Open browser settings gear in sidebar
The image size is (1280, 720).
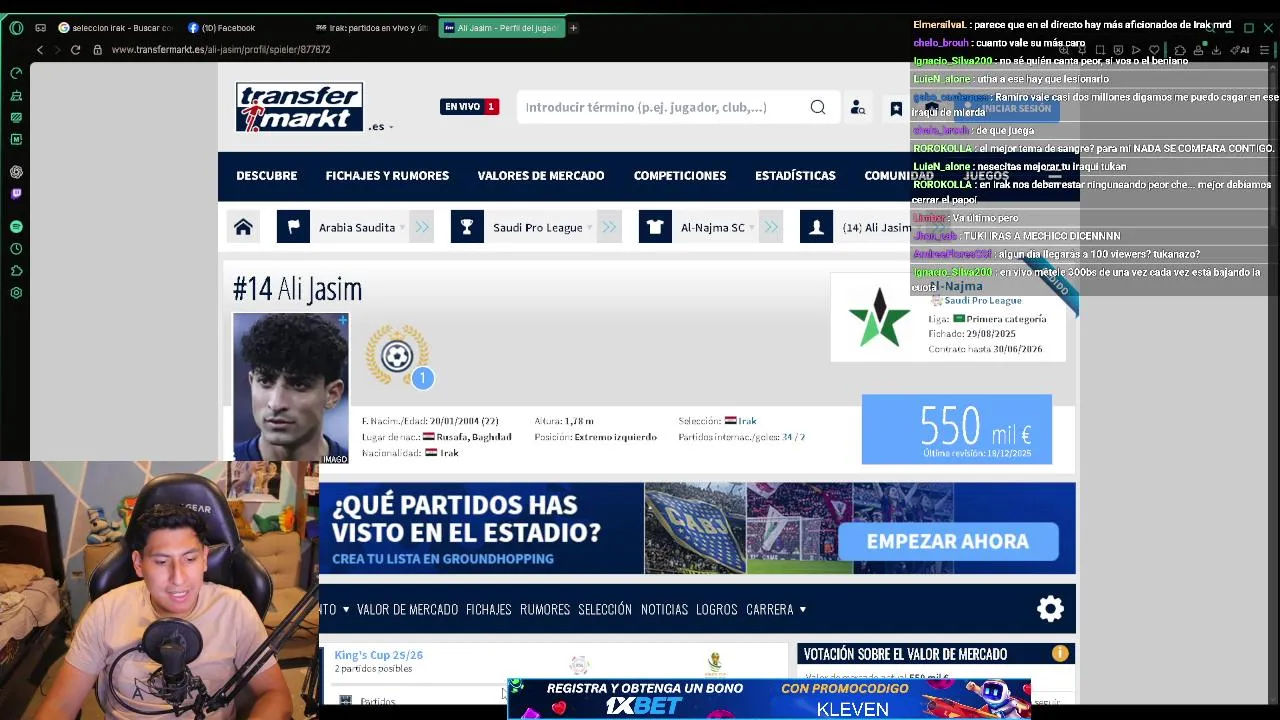pos(16,293)
